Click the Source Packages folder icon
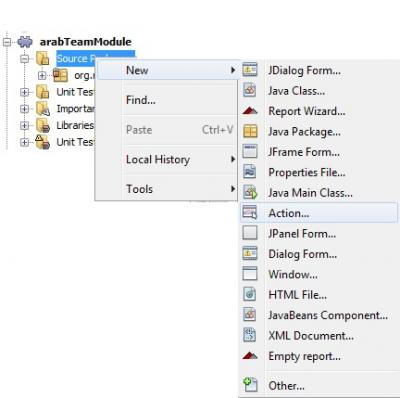The width and height of the screenshot is (400, 398). coord(42,58)
